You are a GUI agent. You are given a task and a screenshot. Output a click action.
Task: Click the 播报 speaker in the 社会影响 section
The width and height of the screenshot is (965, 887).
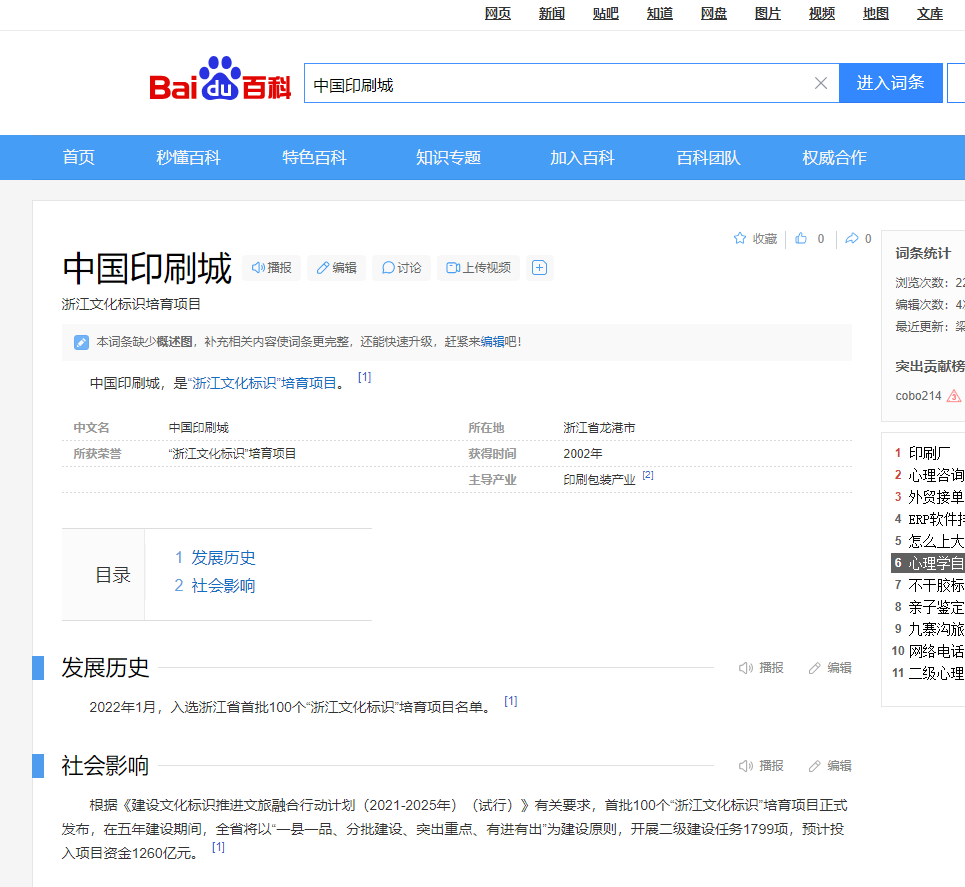pos(761,766)
